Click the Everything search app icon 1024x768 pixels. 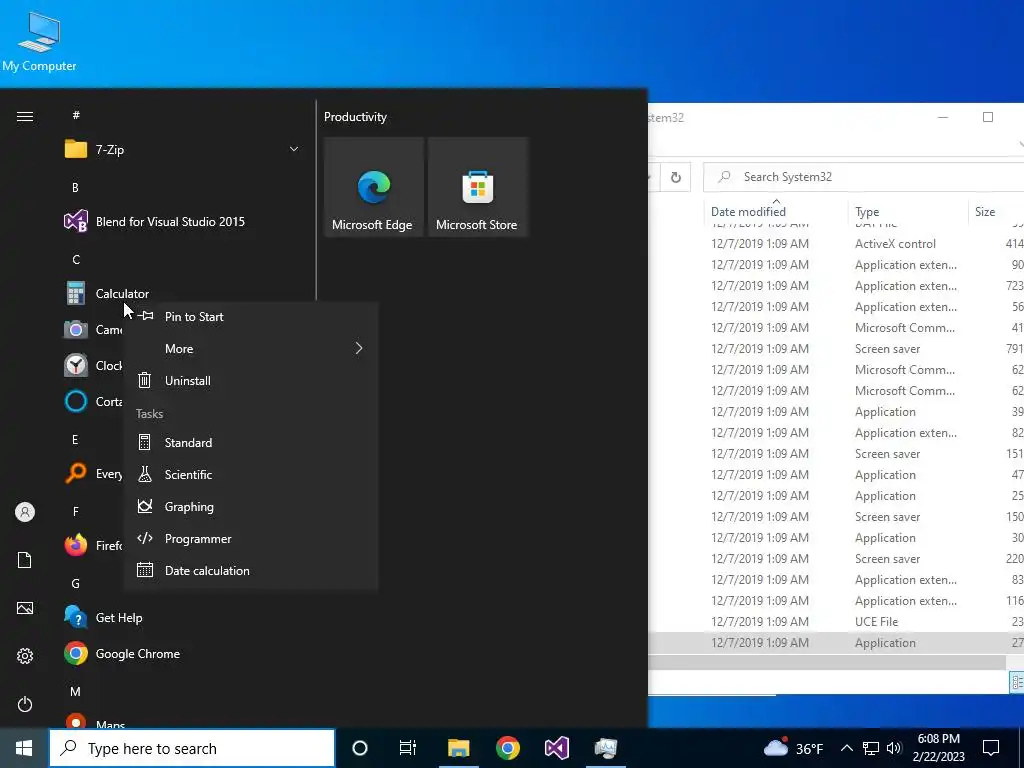tap(76, 473)
